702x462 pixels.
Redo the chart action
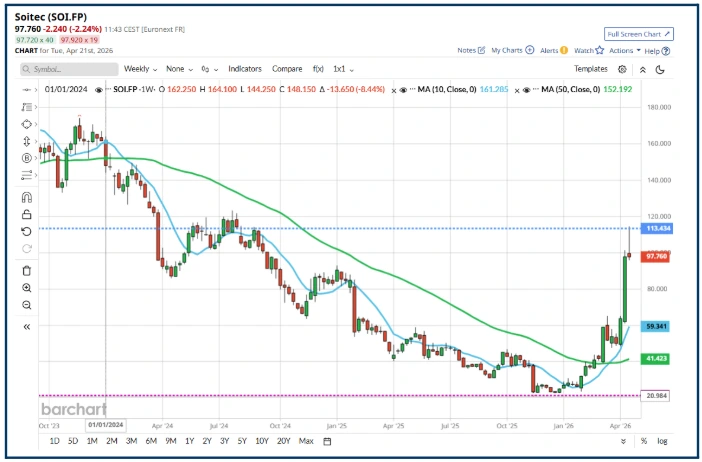pyautogui.click(x=27, y=248)
